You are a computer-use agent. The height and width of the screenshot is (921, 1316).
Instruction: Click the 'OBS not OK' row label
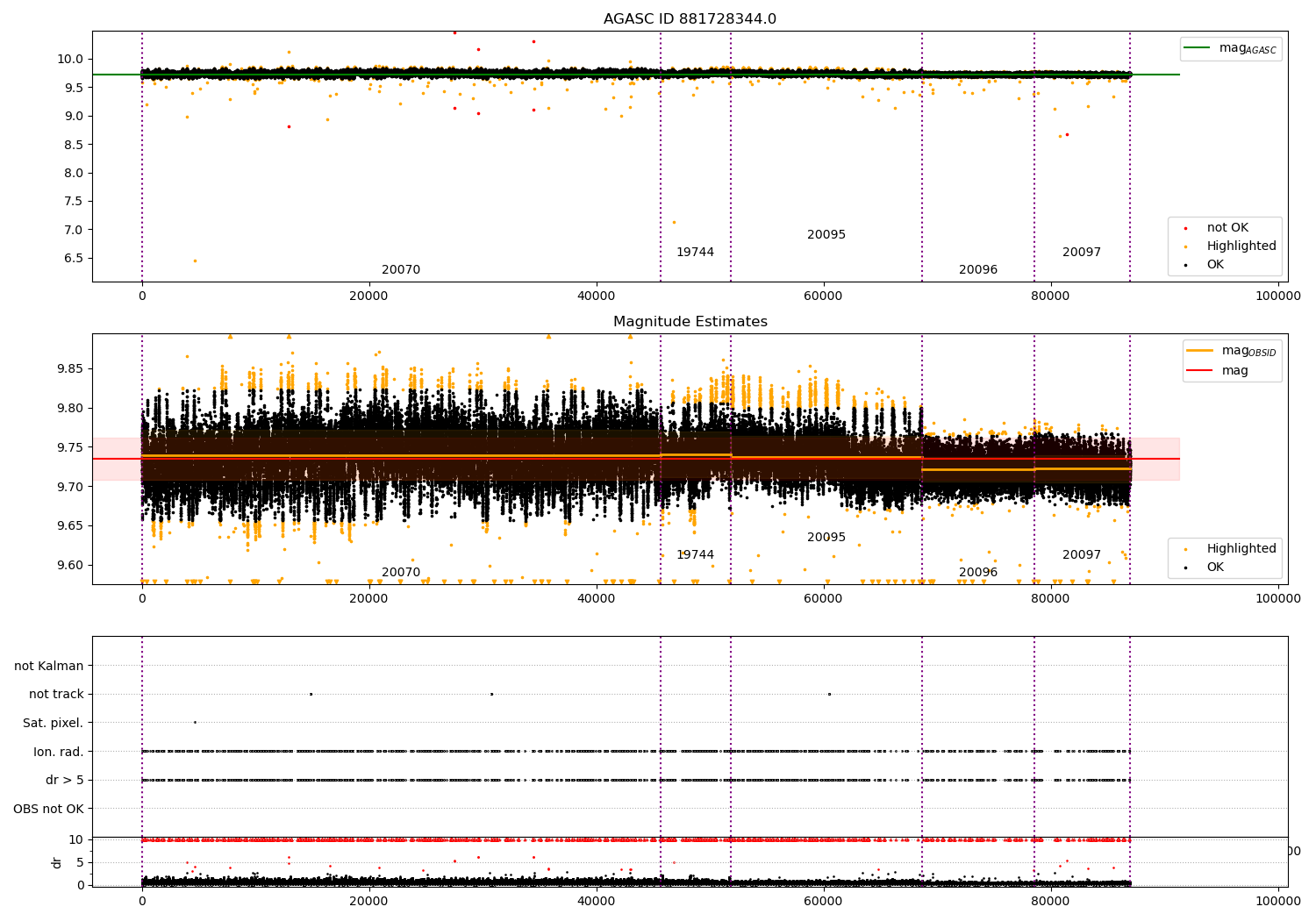(48, 809)
